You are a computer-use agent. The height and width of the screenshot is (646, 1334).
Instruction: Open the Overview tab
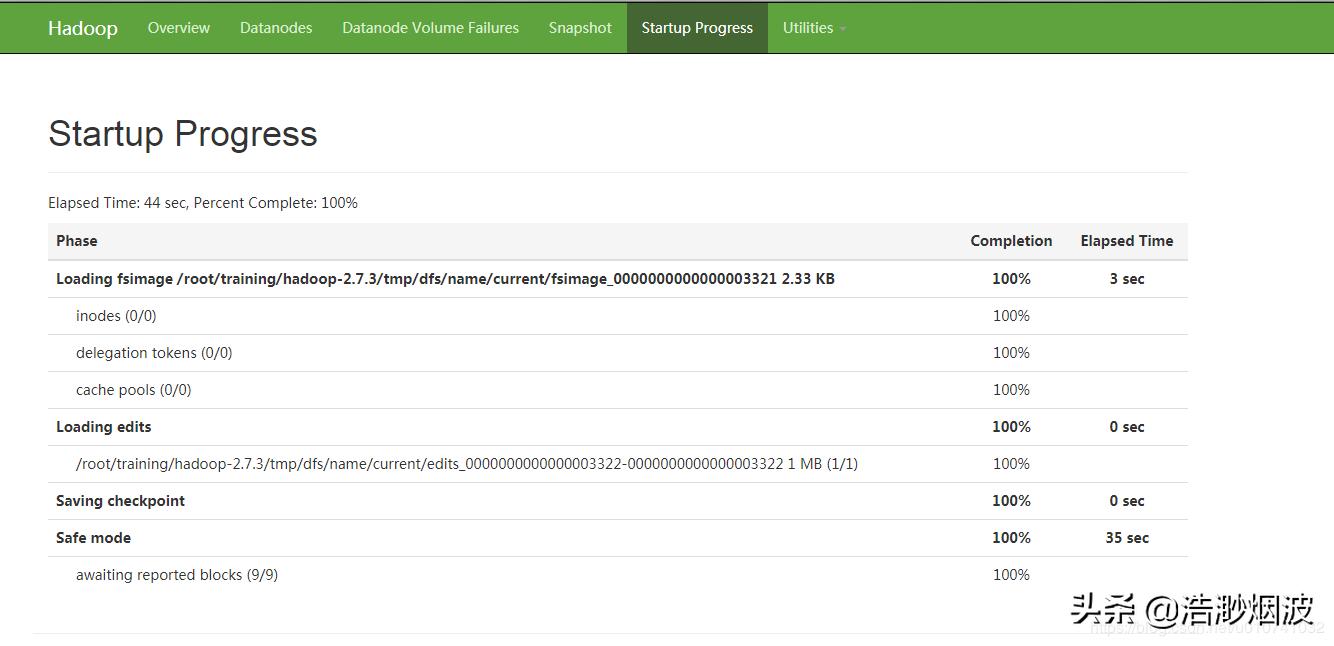tap(178, 28)
